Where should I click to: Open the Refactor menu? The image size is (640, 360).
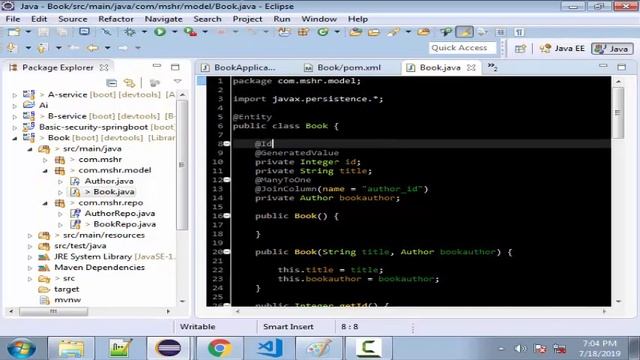[116, 19]
